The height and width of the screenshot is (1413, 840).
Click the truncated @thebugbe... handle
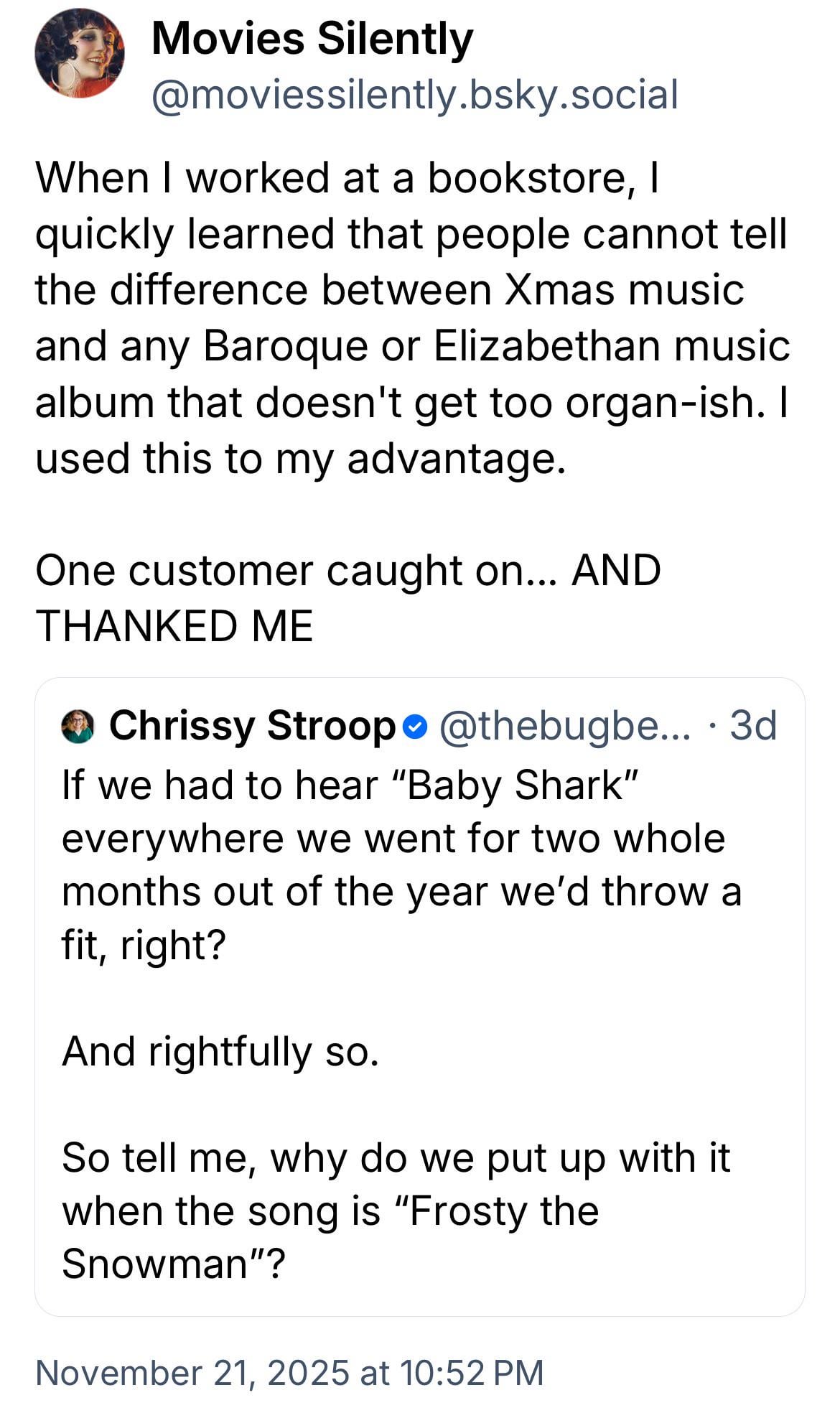(564, 726)
